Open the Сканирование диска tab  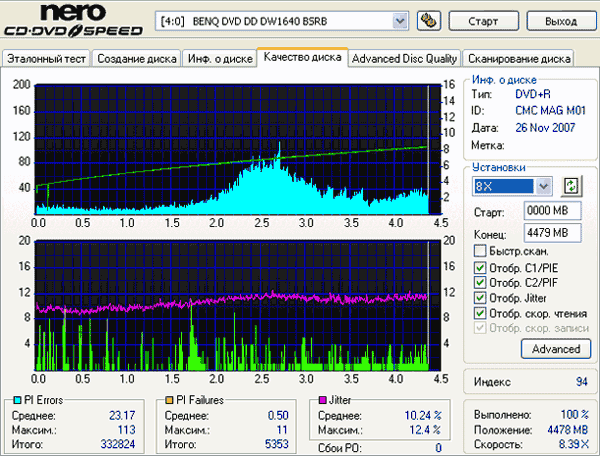point(519,59)
